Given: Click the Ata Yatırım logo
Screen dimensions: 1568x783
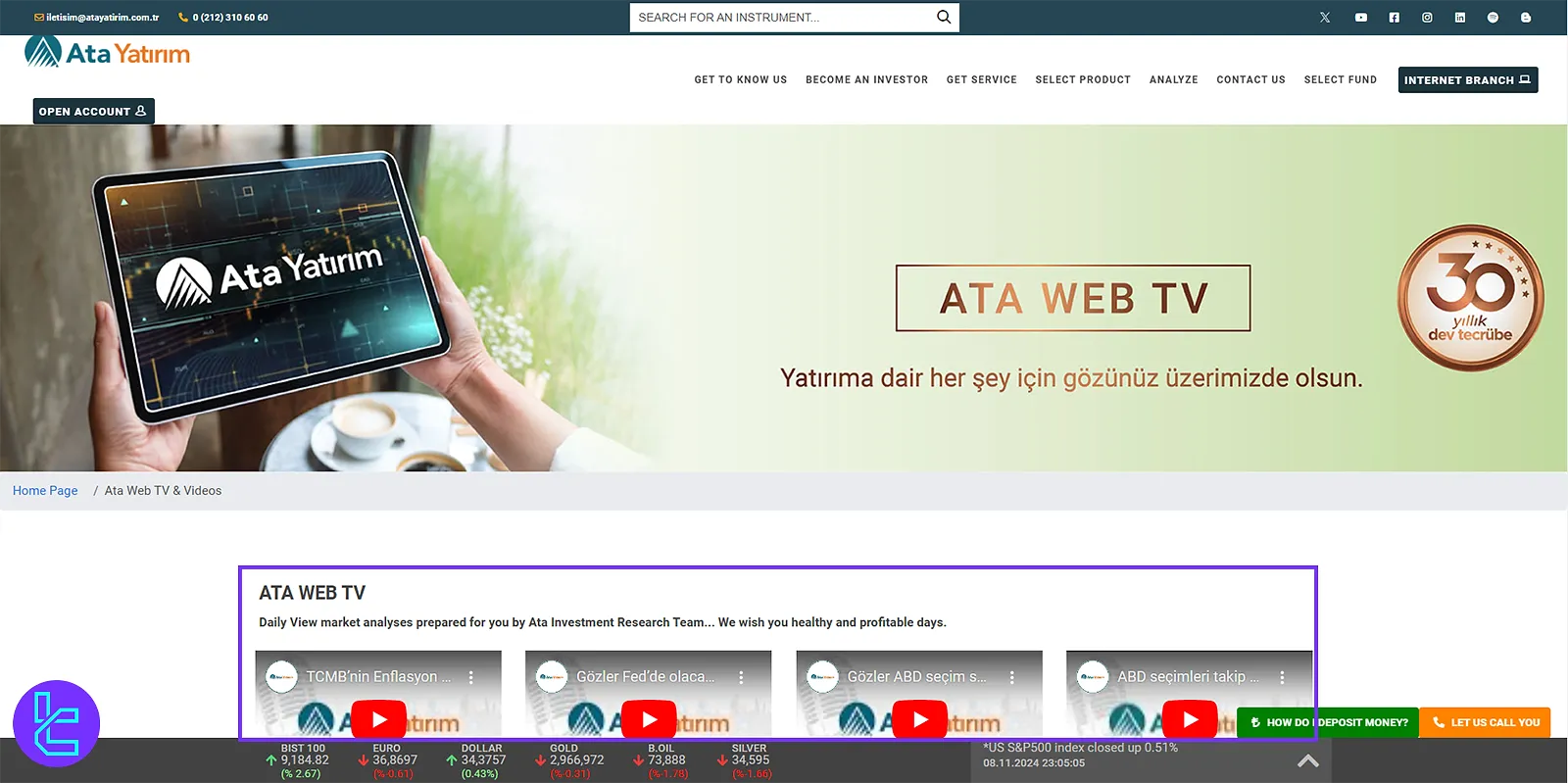Looking at the screenshot, I should pyautogui.click(x=107, y=52).
